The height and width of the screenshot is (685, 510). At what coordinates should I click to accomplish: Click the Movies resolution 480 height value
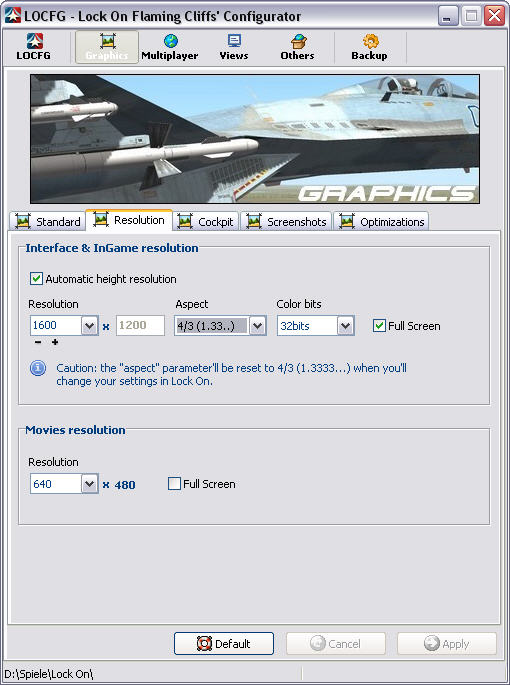pos(125,484)
